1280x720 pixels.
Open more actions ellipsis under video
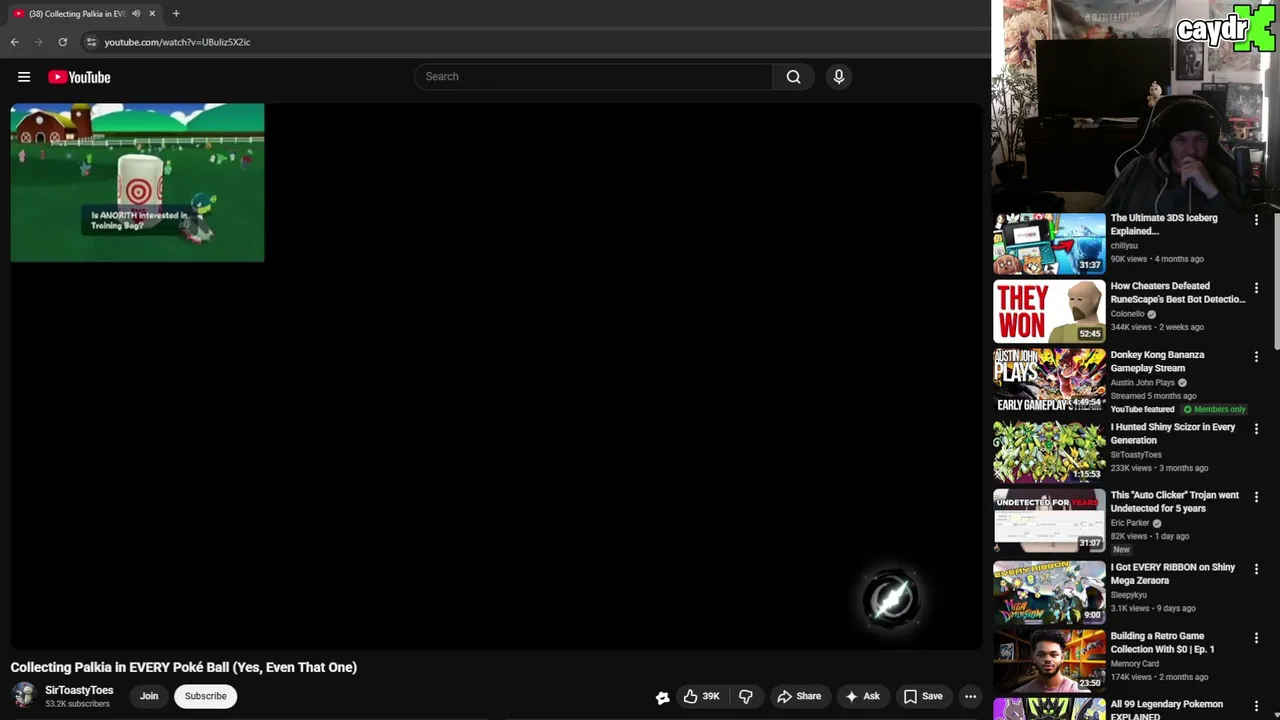(x=970, y=696)
